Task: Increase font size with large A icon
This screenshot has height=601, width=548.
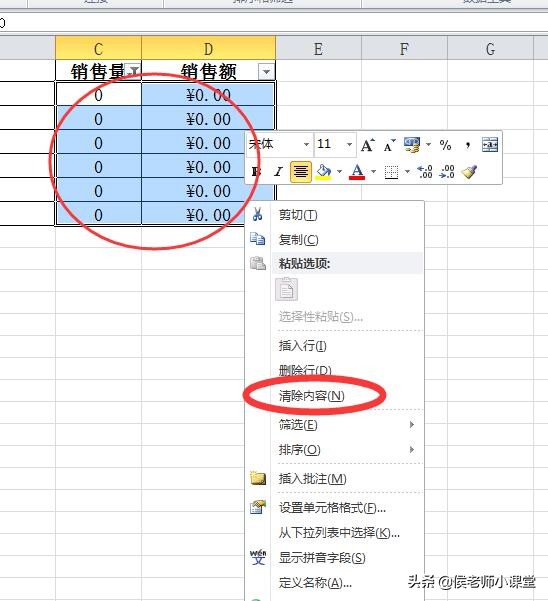Action: click(368, 145)
